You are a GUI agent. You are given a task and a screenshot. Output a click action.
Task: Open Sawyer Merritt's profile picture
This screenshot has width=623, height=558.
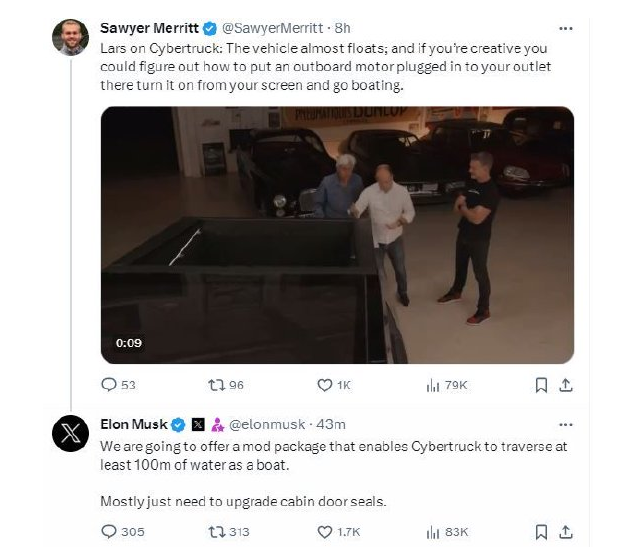70,37
